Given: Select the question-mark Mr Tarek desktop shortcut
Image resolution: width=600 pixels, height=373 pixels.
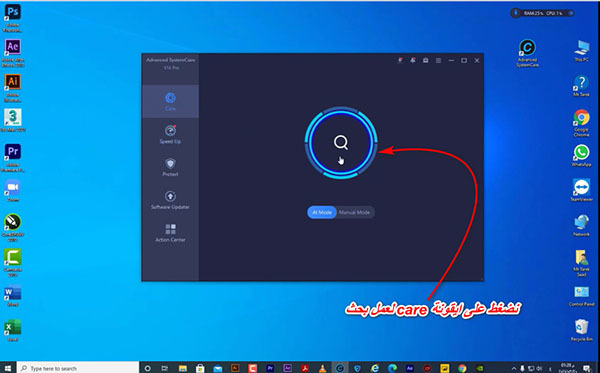Looking at the screenshot, I should click(582, 86).
